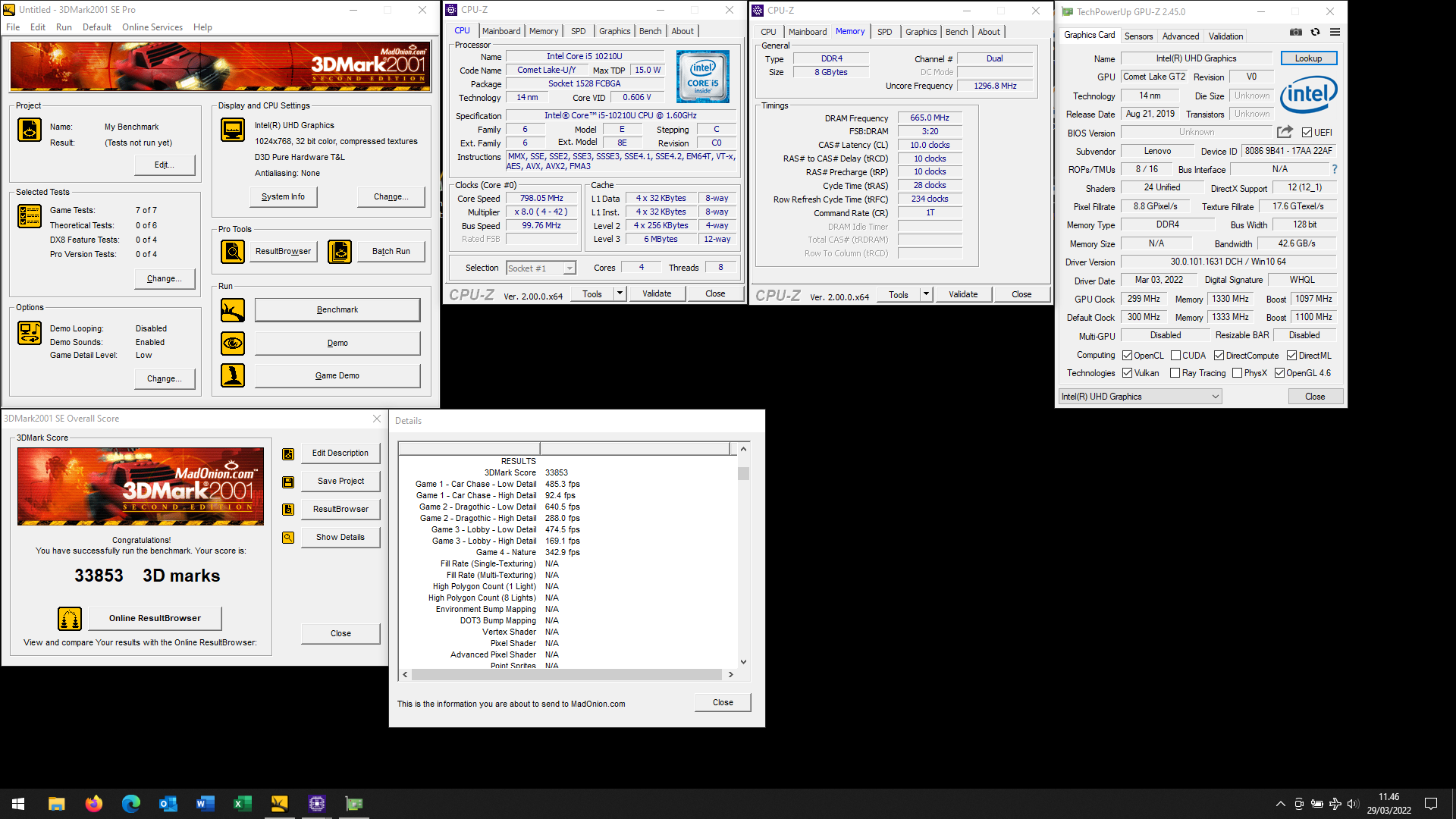Toggle the DirectCompute checkbox

(1219, 356)
